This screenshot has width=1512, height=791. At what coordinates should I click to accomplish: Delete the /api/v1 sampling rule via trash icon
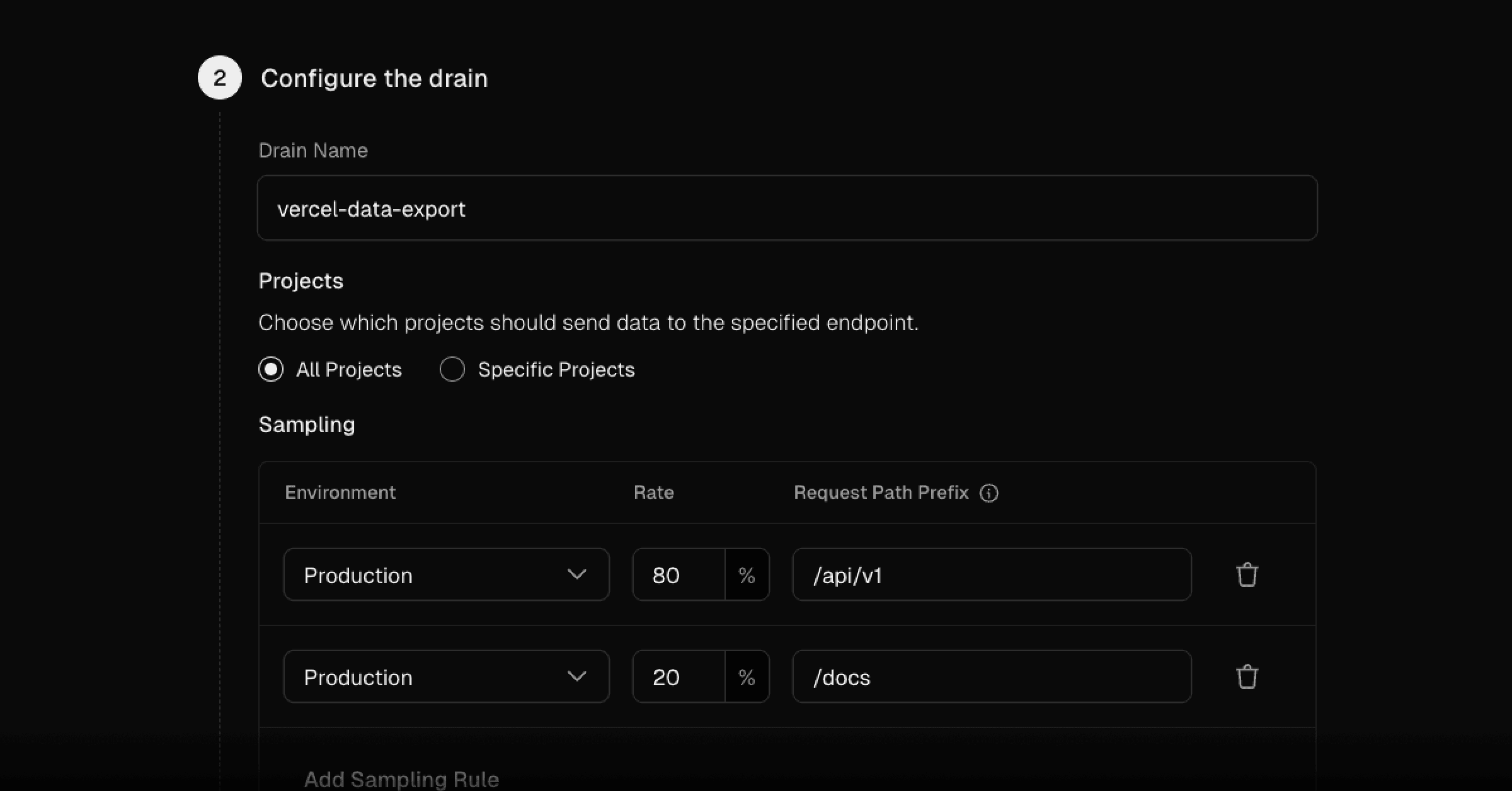(x=1247, y=574)
